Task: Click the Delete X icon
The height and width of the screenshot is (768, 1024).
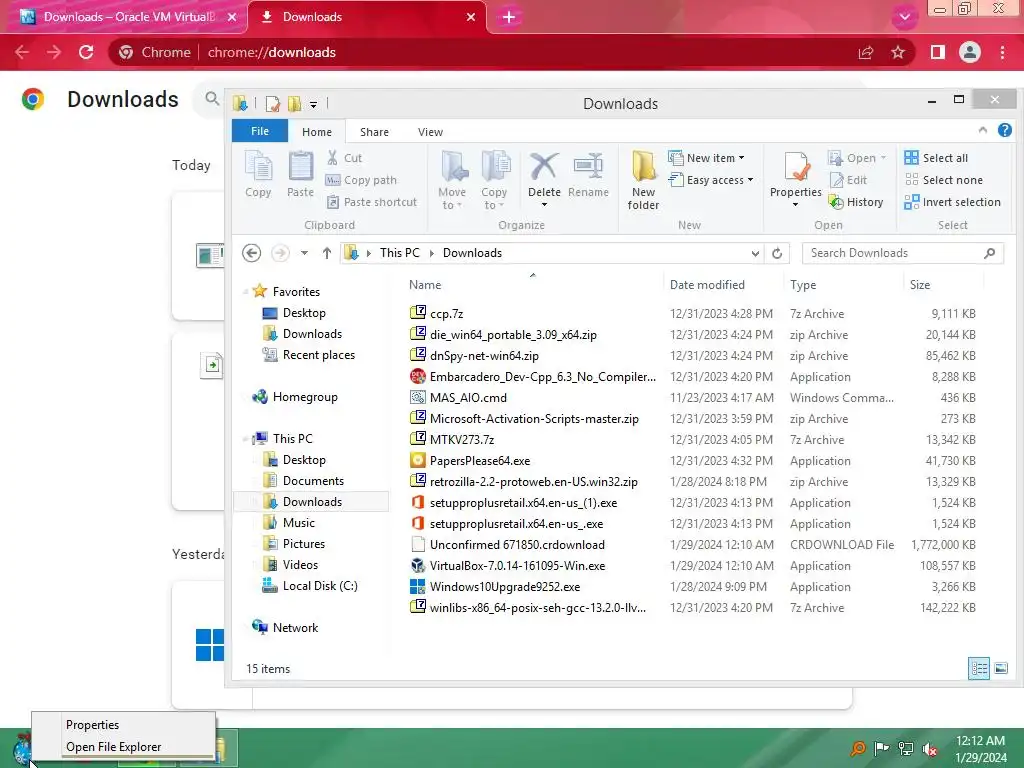Action: (x=543, y=166)
